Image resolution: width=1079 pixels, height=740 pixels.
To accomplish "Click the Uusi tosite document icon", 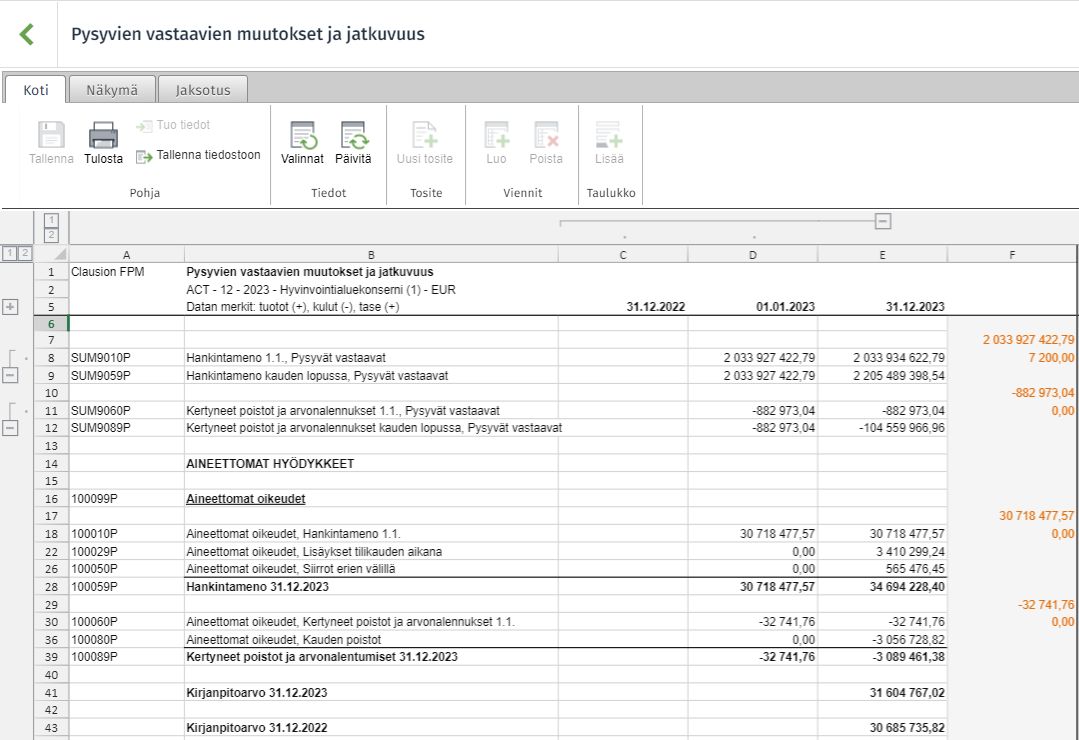I will [425, 135].
